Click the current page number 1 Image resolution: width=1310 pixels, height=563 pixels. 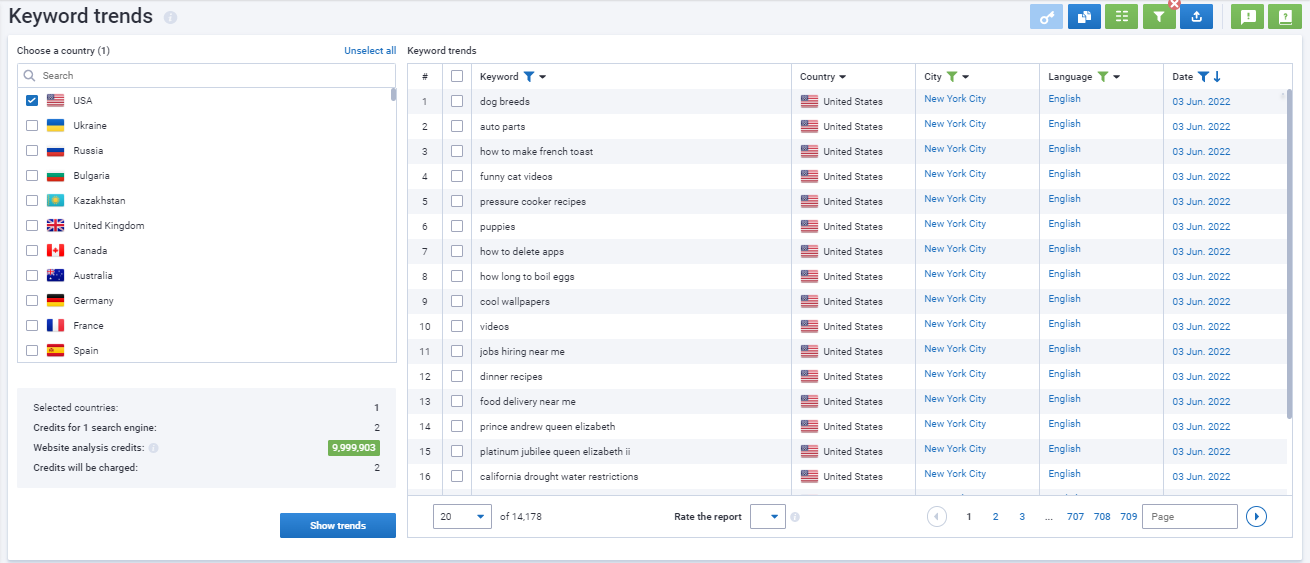[x=968, y=517]
